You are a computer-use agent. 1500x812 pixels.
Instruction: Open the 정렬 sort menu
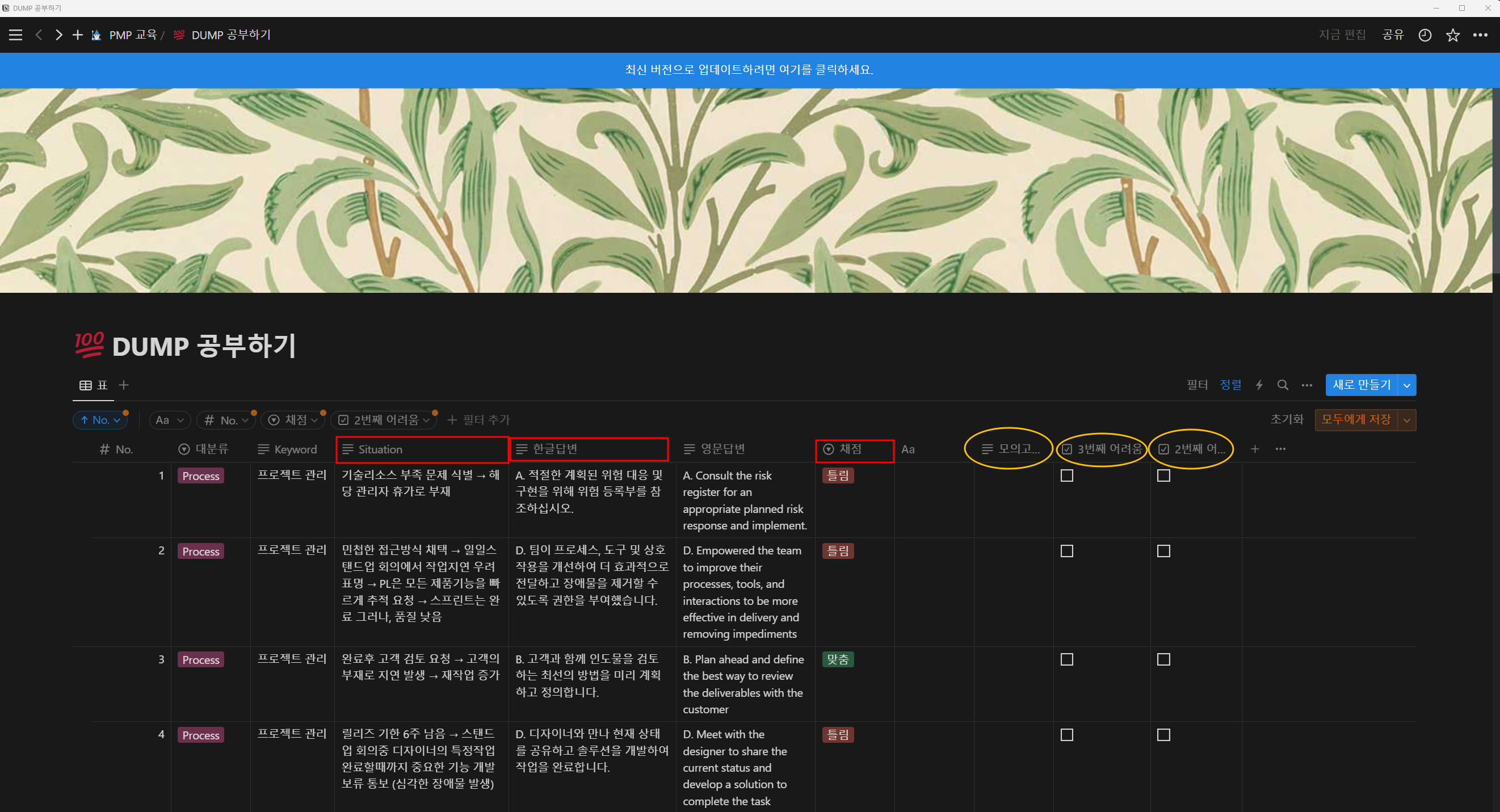coord(1230,385)
